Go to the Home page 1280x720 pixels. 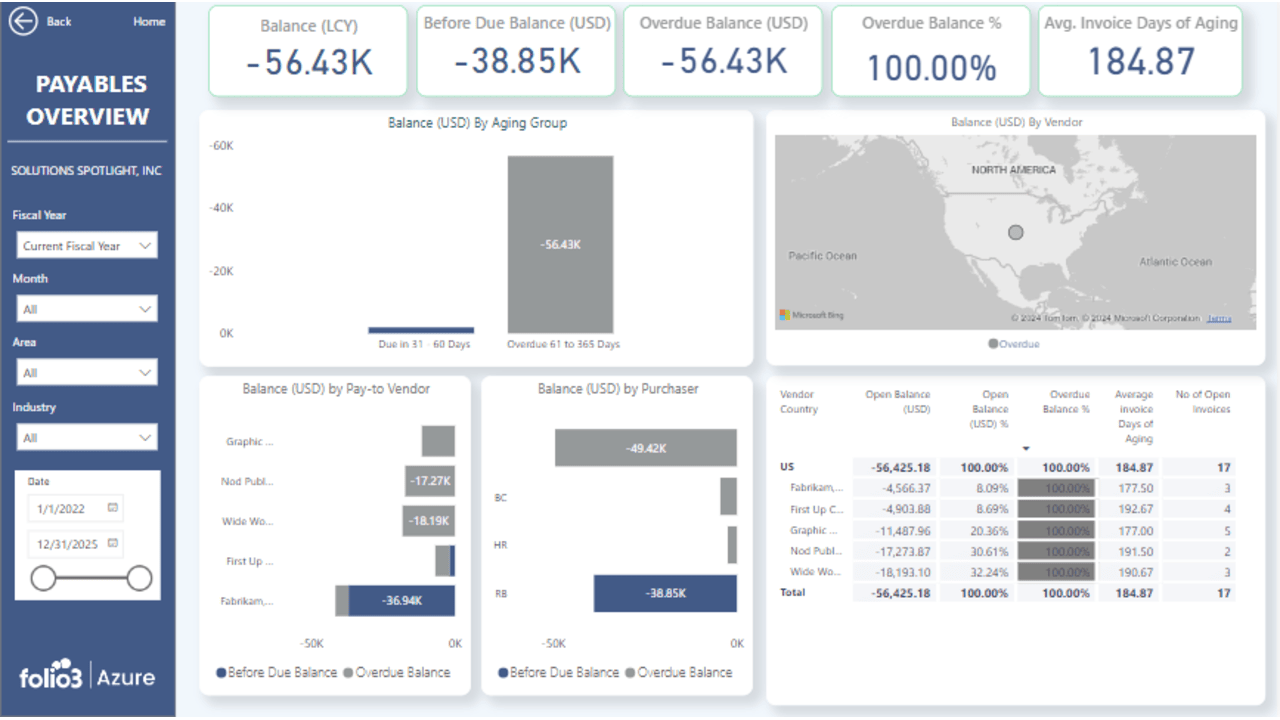tap(149, 21)
